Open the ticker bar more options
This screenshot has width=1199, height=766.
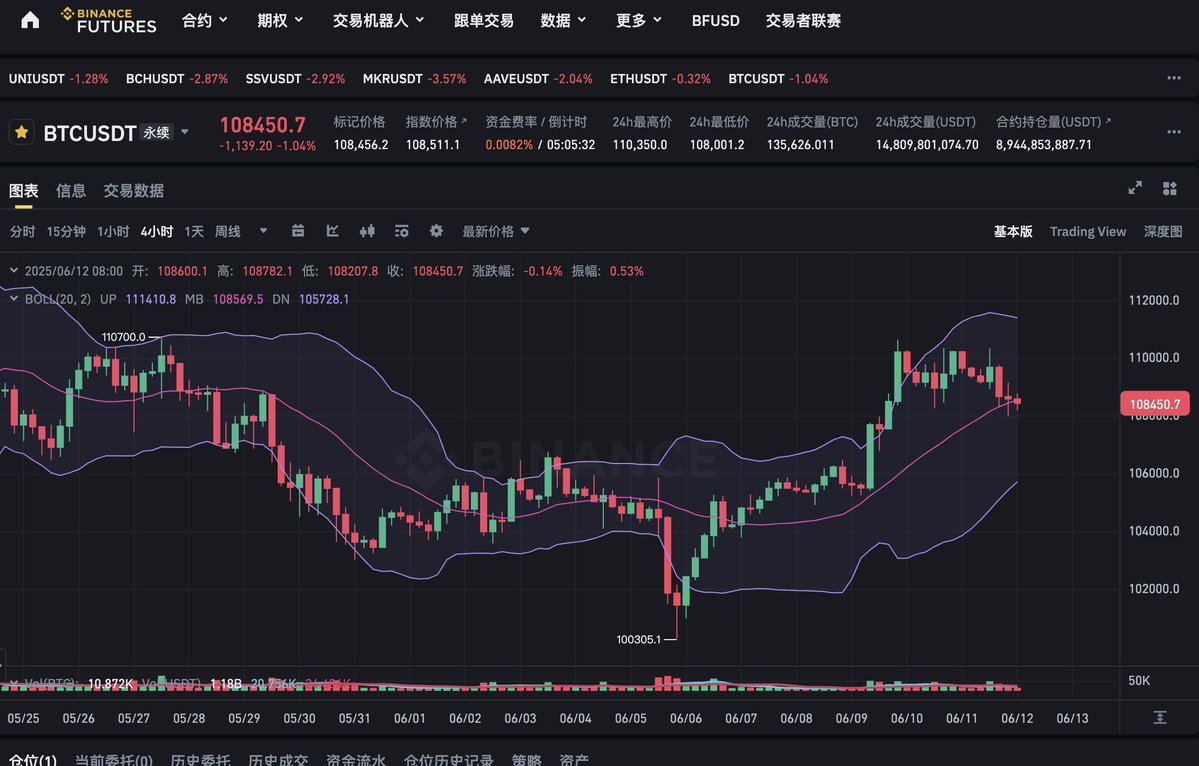click(x=1174, y=78)
